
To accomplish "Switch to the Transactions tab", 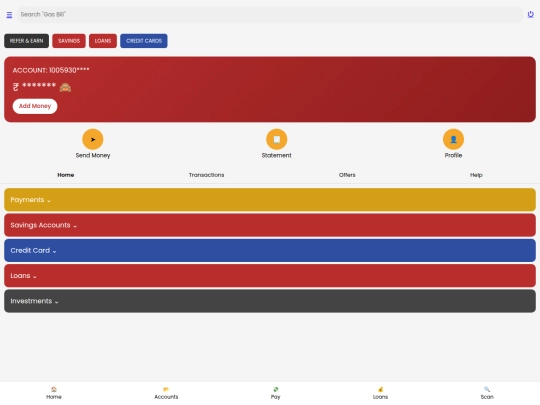I will click(x=206, y=175).
